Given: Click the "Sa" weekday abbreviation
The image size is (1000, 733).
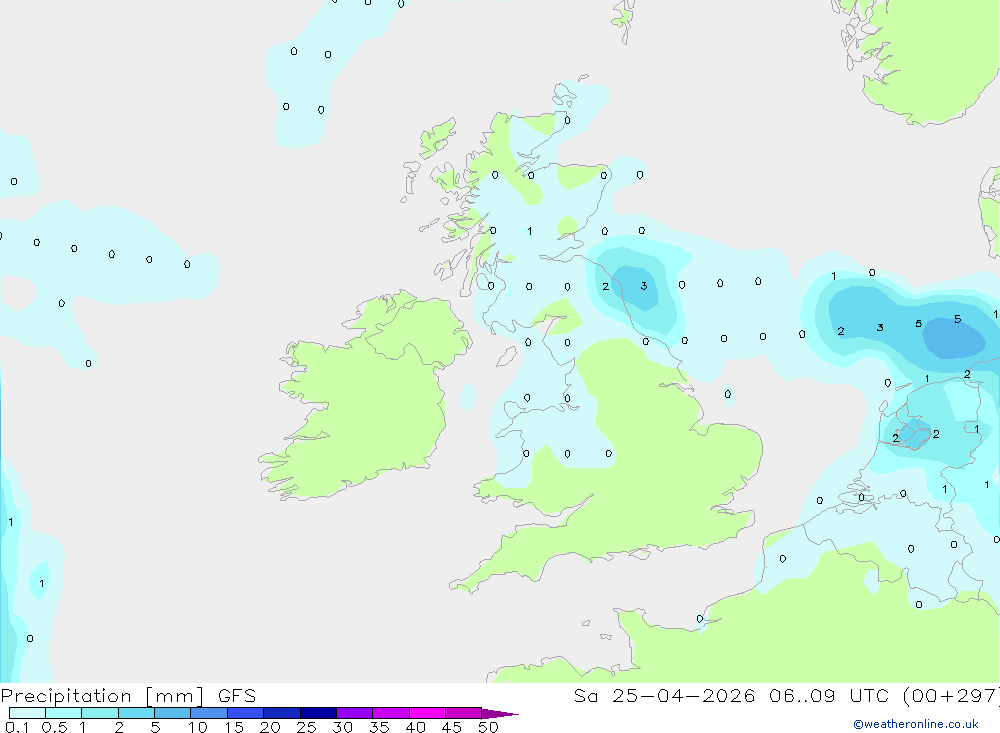Looking at the screenshot, I should coord(585,695).
